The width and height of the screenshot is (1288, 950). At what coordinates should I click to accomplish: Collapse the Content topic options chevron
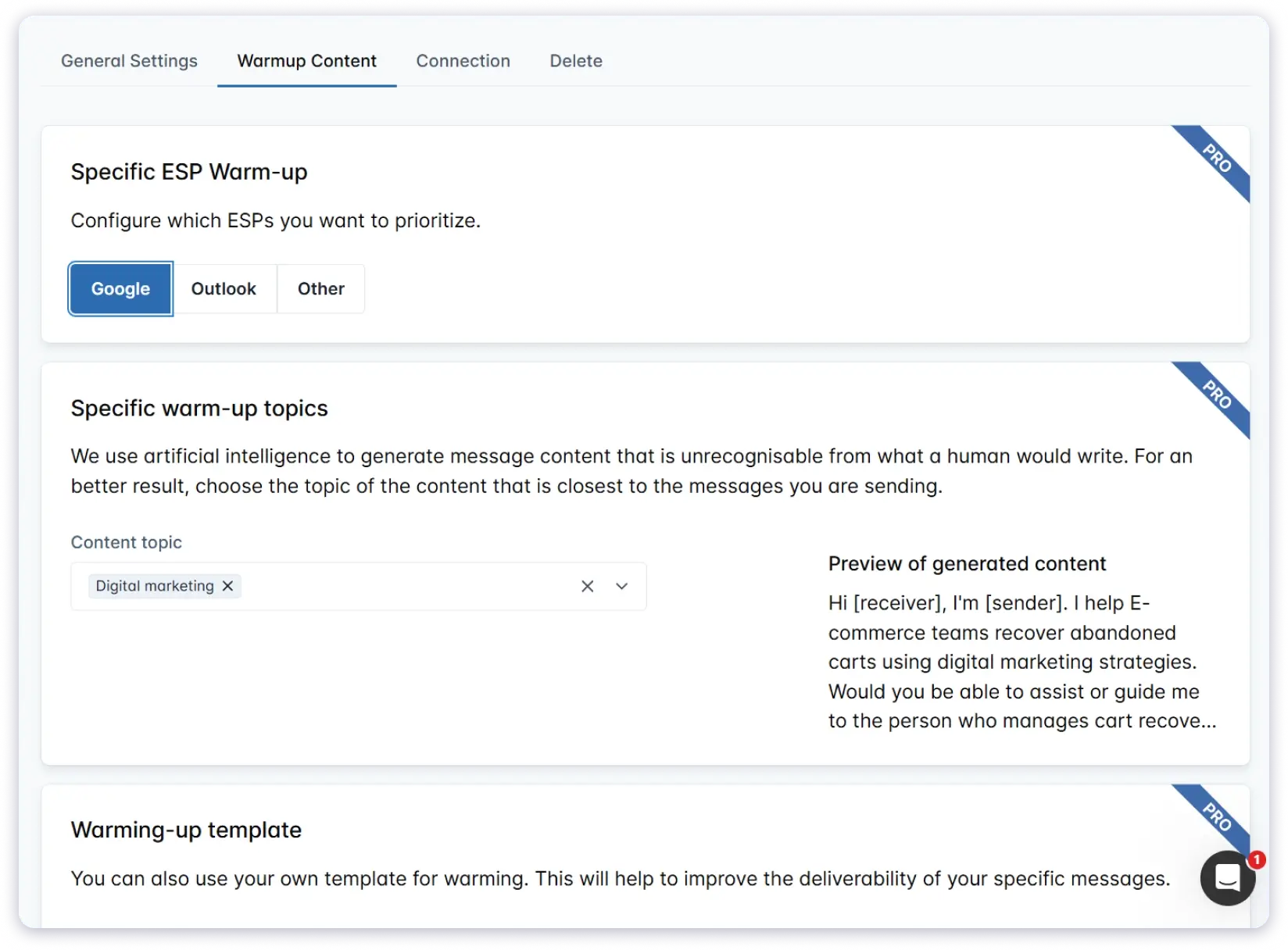tap(621, 585)
